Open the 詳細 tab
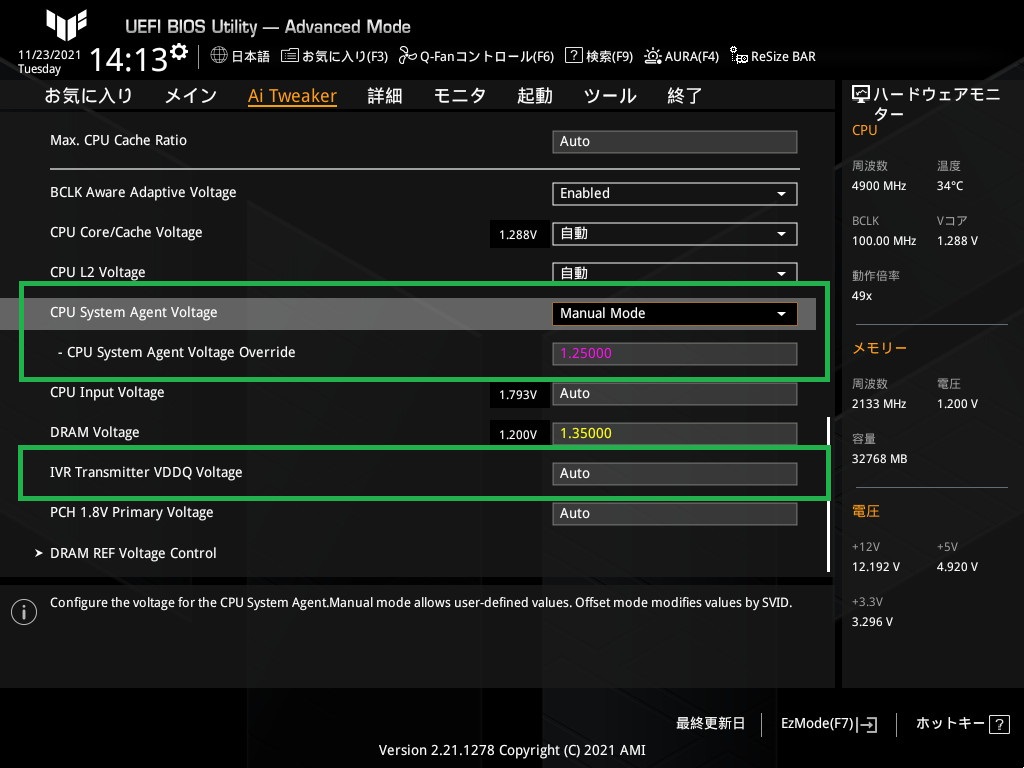 (385, 95)
